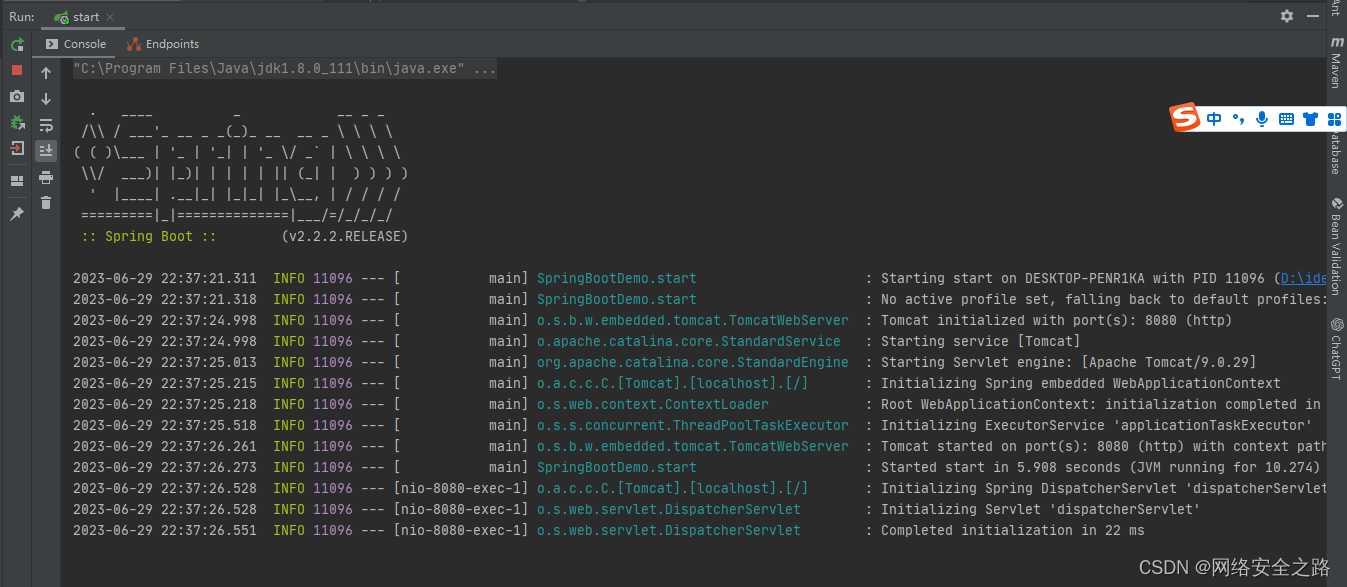Pin the start run tab
Image resolution: width=1347 pixels, height=587 pixels.
pos(16,213)
